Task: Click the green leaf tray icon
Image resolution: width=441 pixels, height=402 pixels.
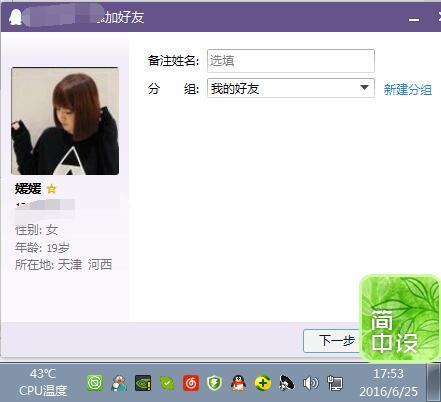Action: coord(167,383)
